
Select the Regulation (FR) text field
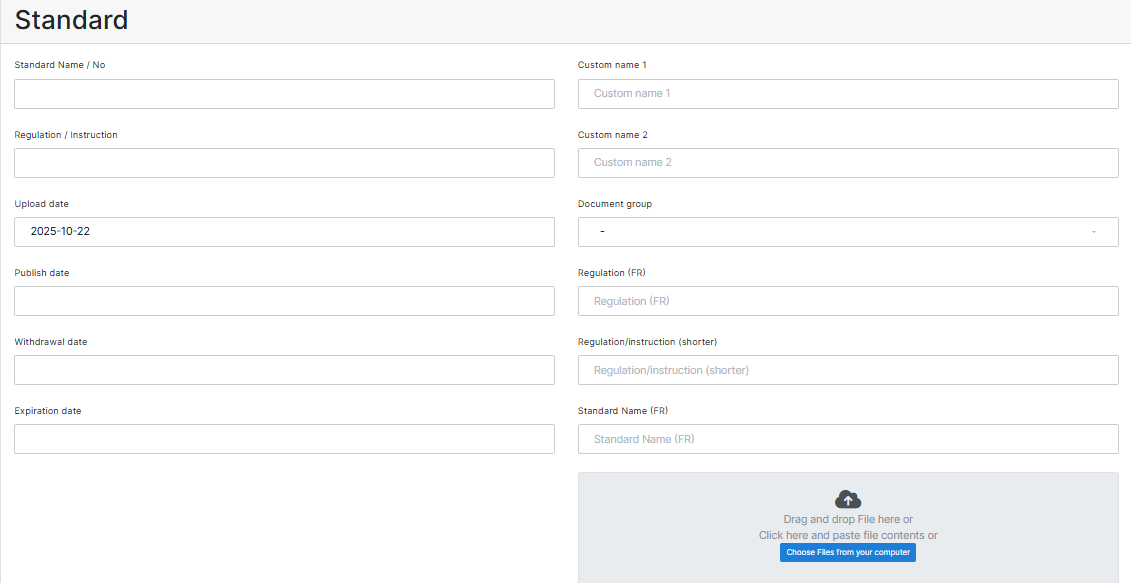coord(847,301)
